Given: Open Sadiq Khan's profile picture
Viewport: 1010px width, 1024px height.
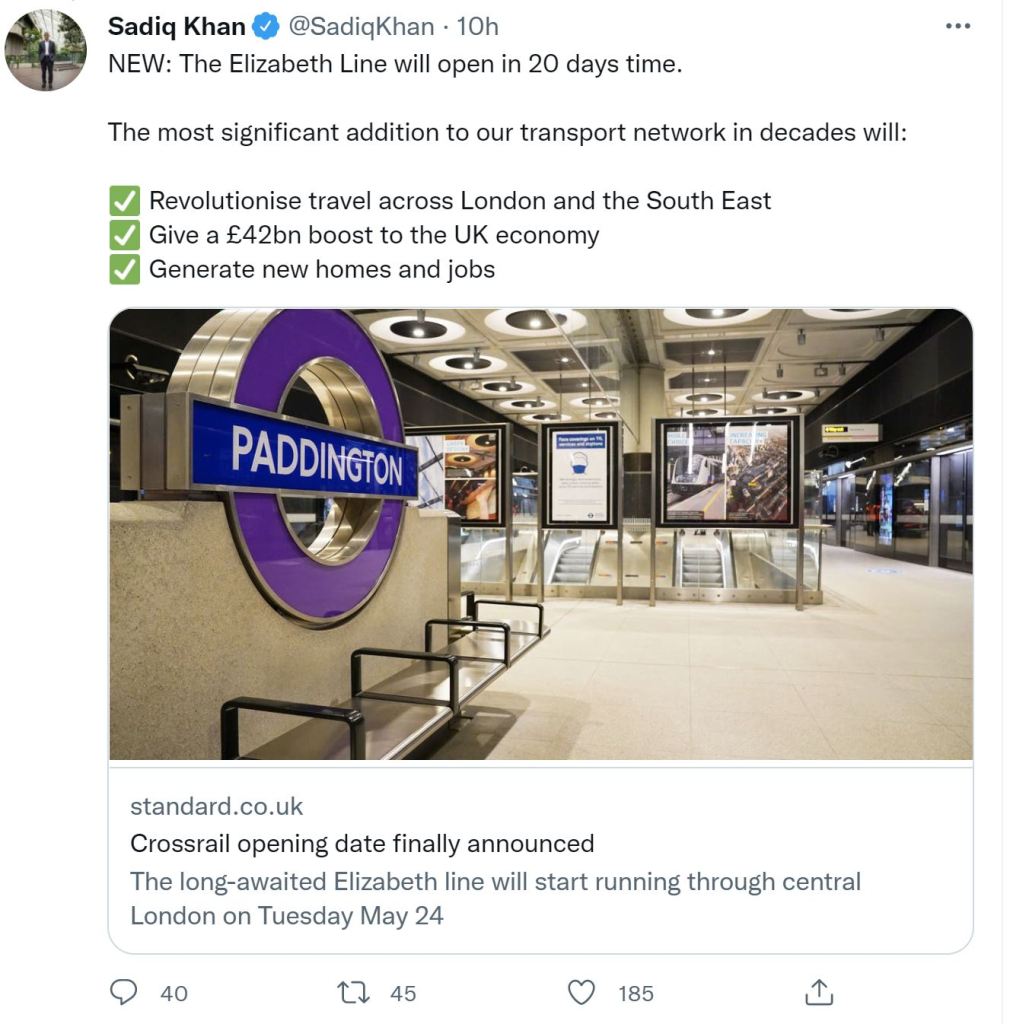Looking at the screenshot, I should (46, 51).
